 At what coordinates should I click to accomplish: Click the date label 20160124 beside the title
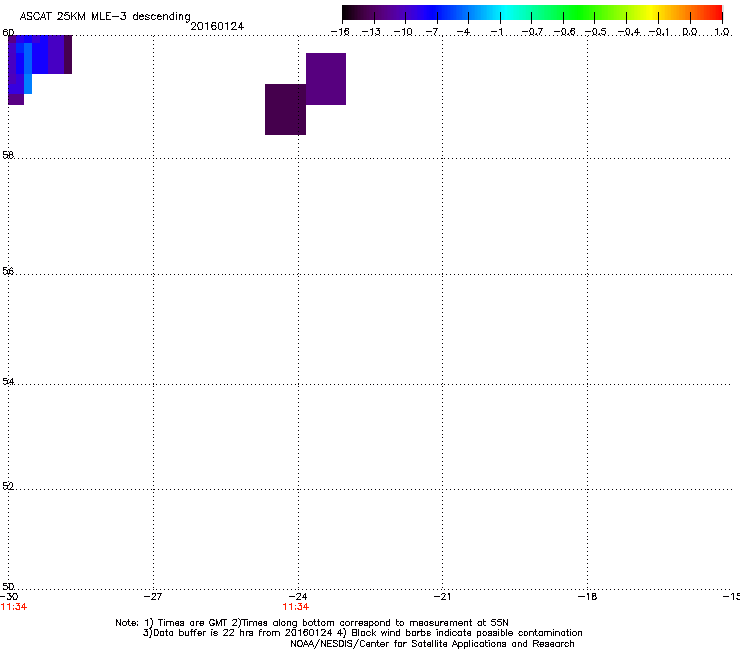[217, 26]
